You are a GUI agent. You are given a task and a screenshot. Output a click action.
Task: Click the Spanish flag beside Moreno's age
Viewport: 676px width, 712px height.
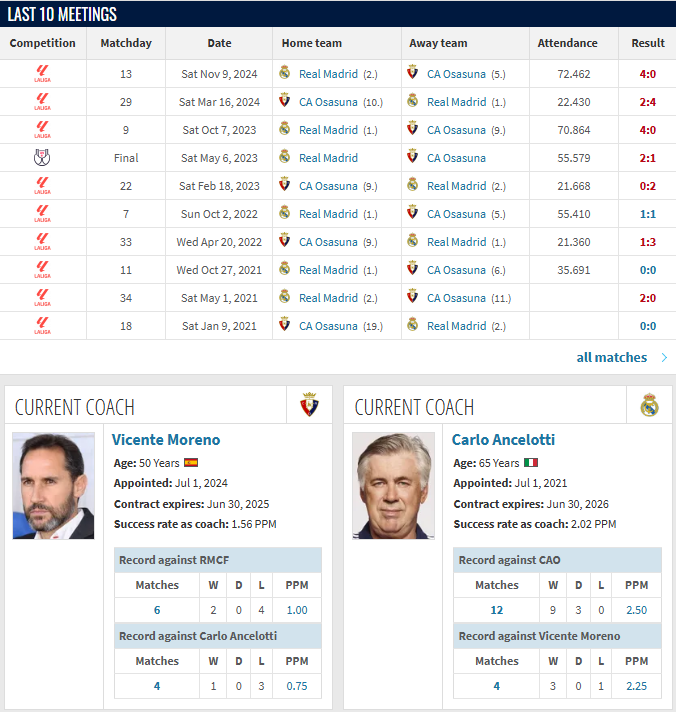(x=191, y=463)
